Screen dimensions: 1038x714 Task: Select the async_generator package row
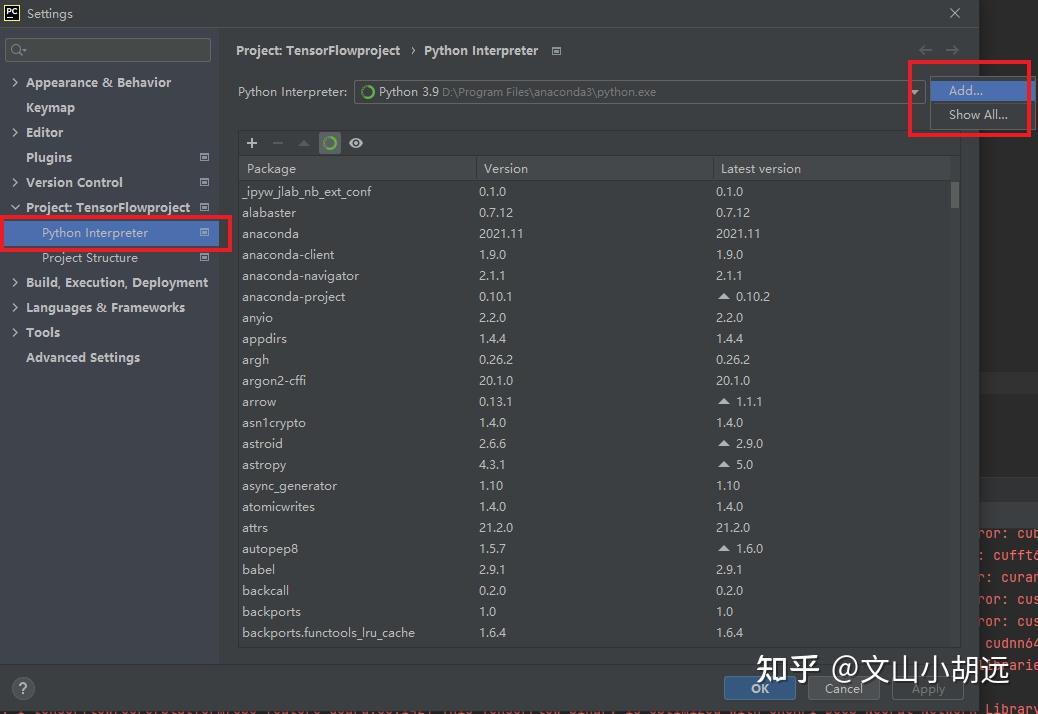pos(594,486)
